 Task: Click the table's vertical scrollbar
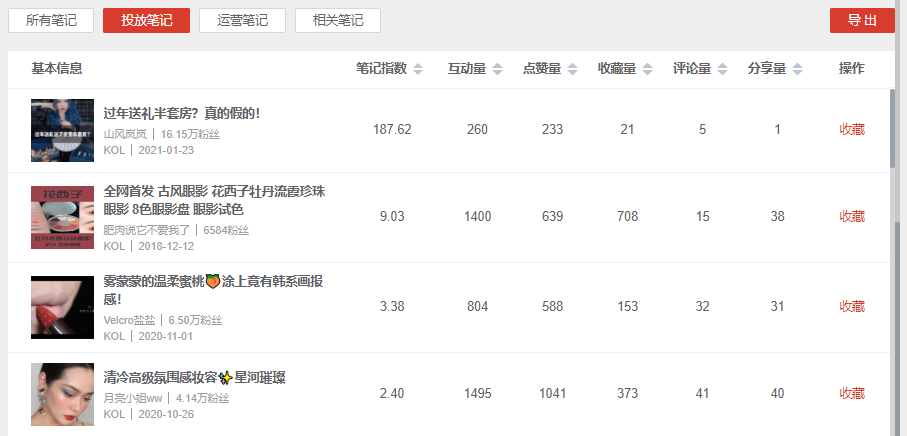tap(893, 128)
